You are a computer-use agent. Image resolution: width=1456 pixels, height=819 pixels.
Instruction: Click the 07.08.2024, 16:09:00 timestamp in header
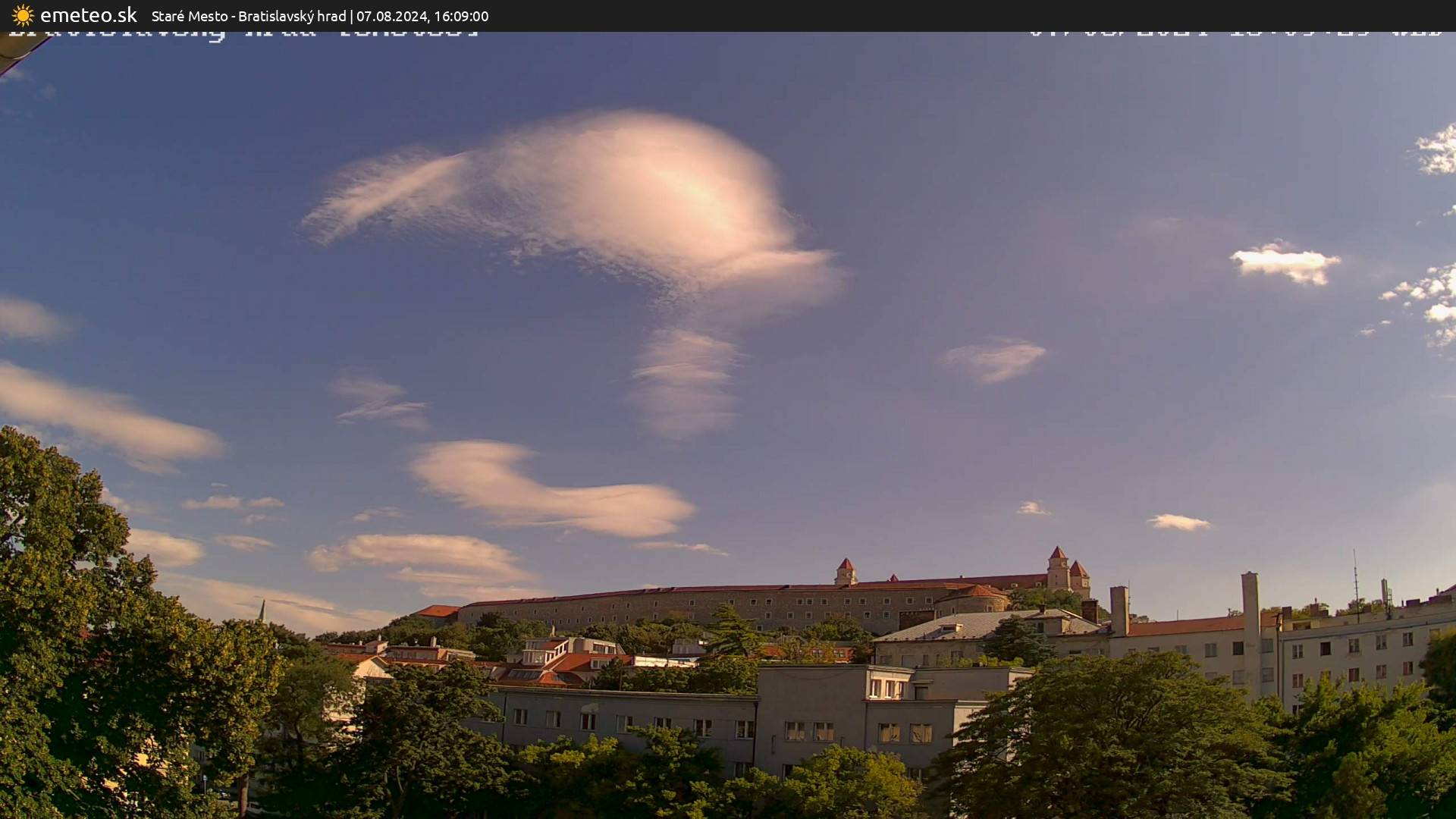422,16
